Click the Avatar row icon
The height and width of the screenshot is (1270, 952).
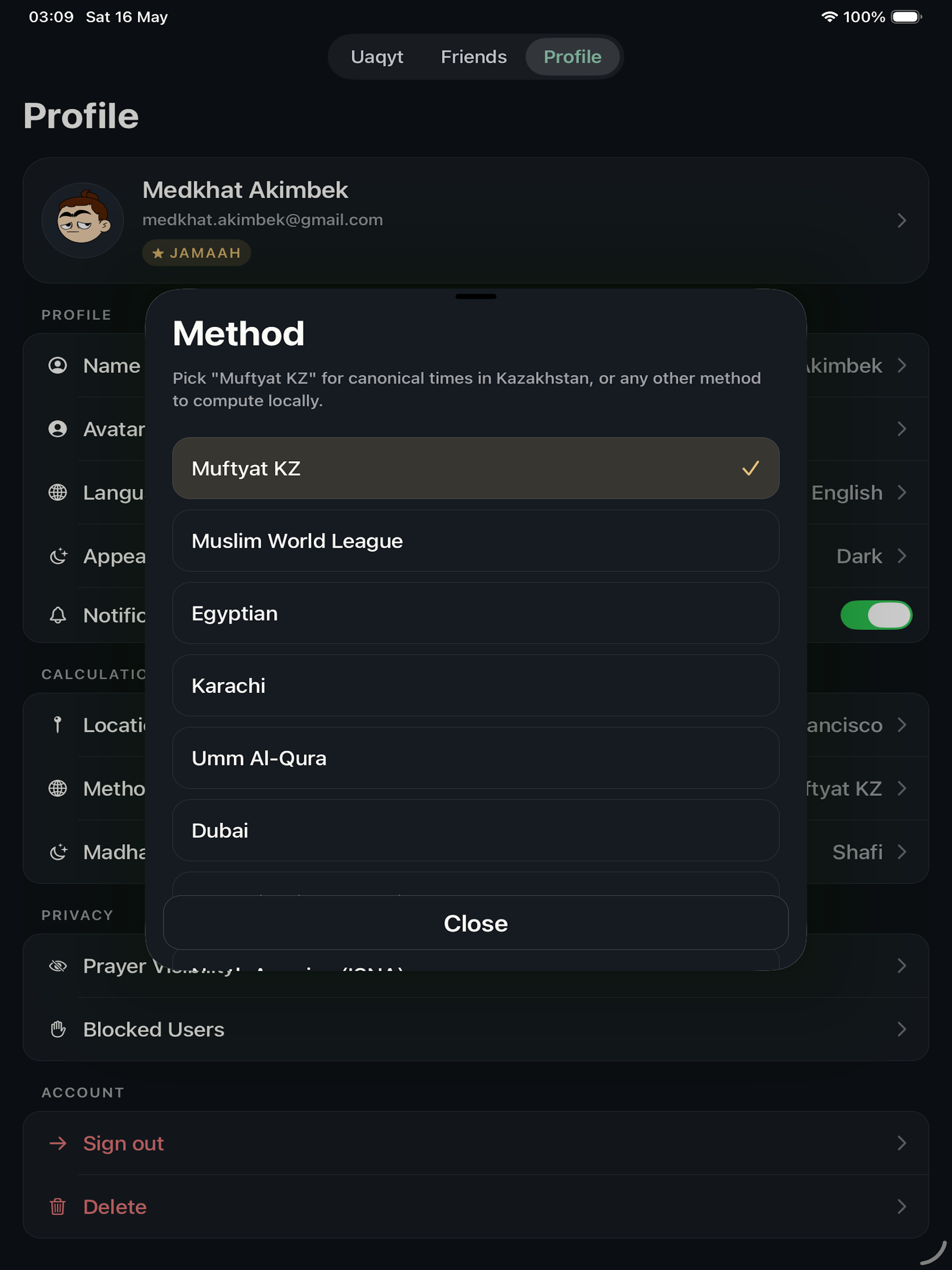[x=58, y=429]
